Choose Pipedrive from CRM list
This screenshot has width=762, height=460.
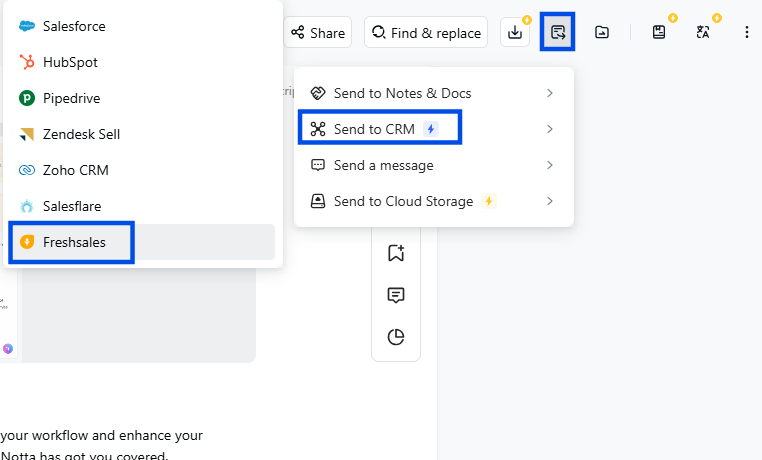coord(142,98)
